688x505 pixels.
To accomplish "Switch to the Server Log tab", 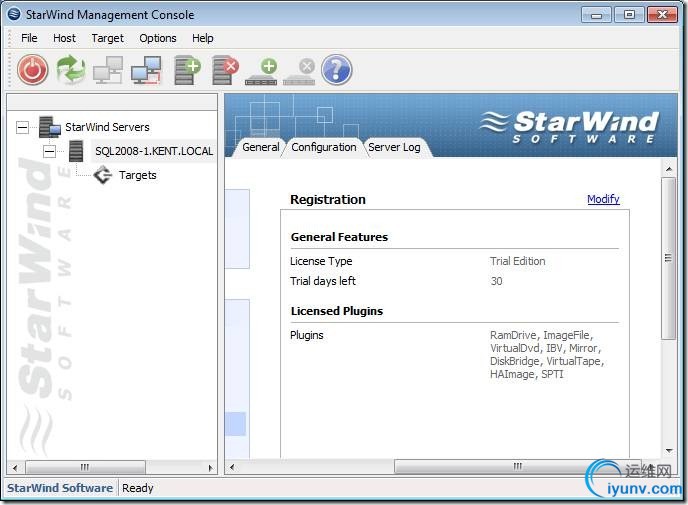I will click(394, 147).
